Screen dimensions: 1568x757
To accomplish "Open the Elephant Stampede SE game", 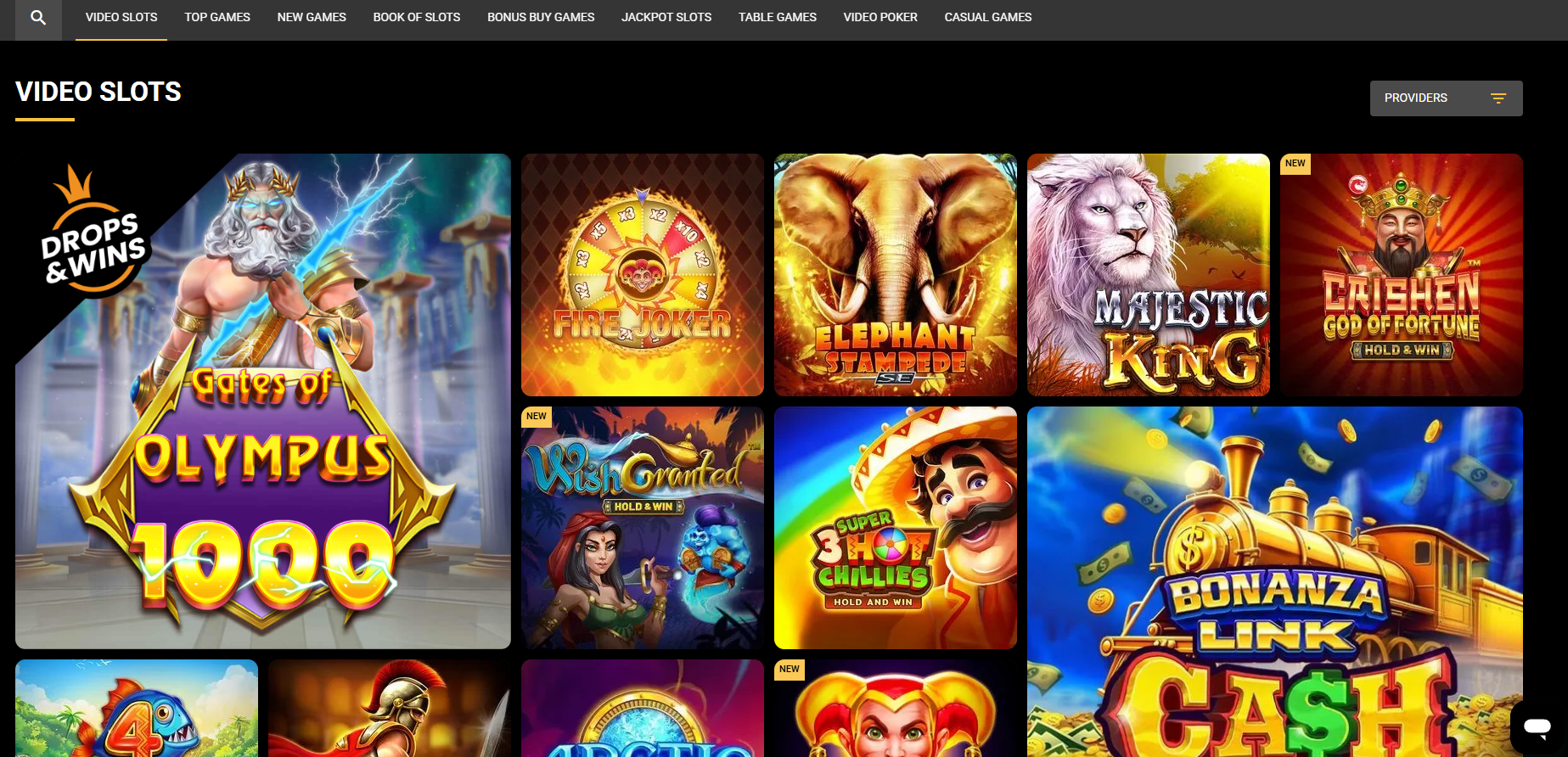I will point(896,275).
